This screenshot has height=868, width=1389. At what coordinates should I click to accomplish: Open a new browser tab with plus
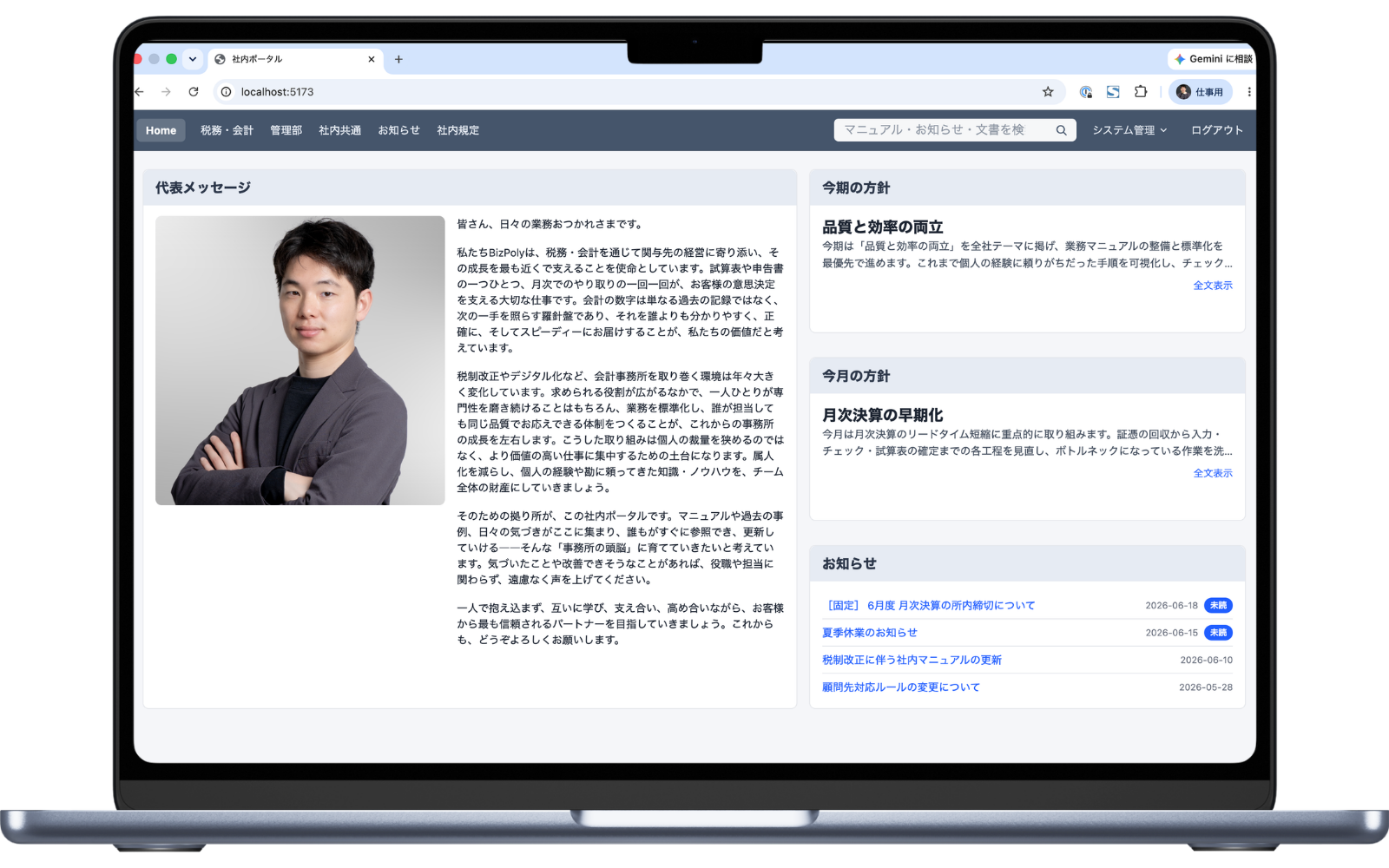pyautogui.click(x=398, y=59)
